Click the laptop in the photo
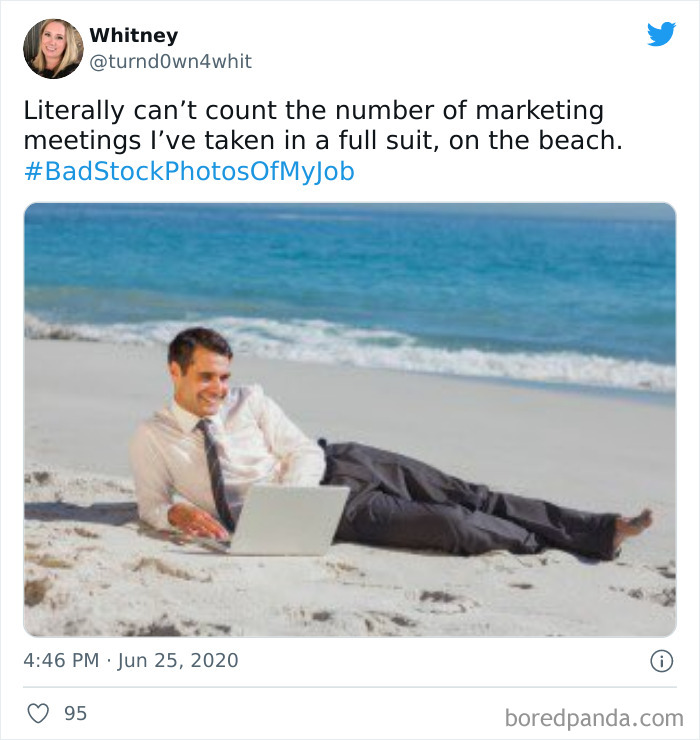This screenshot has width=700, height=740. pyautogui.click(x=288, y=518)
